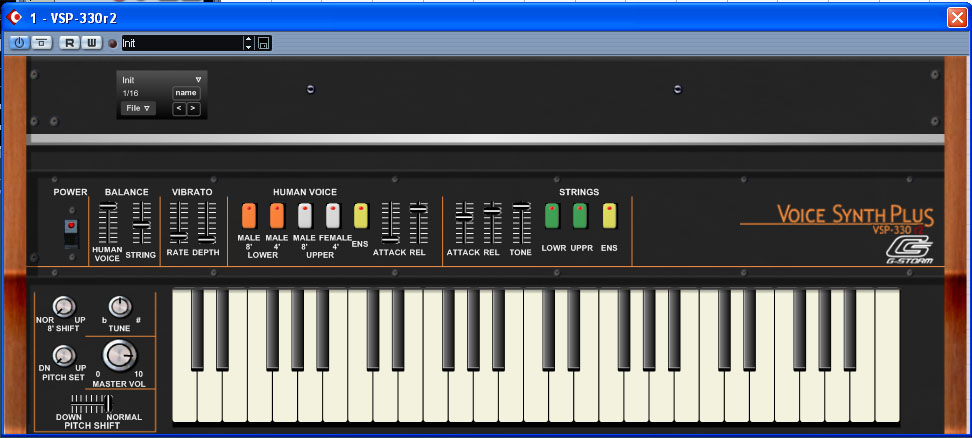This screenshot has height=438, width=972.
Task: Click the preset save disk icon
Action: [x=264, y=43]
